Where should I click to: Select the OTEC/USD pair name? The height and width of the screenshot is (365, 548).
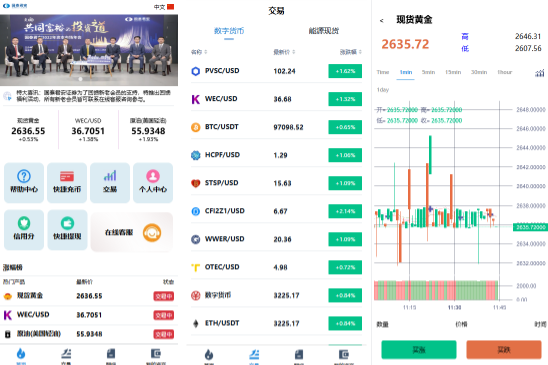pos(222,267)
